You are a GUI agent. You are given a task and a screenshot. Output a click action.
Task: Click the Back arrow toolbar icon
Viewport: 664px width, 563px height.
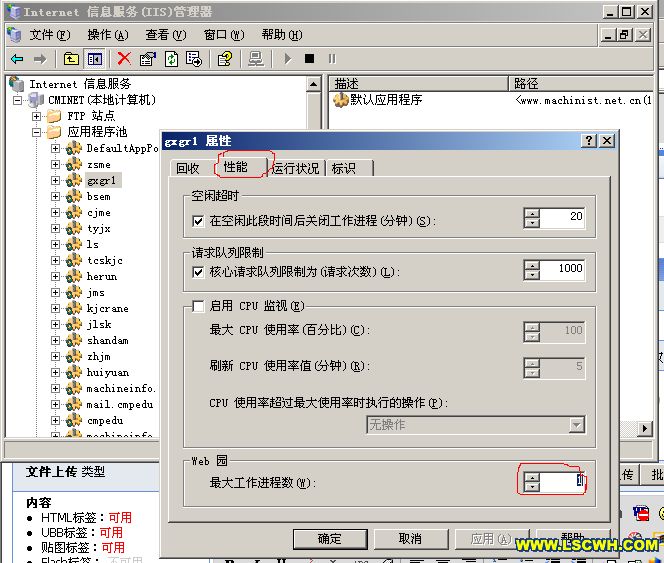[17, 59]
